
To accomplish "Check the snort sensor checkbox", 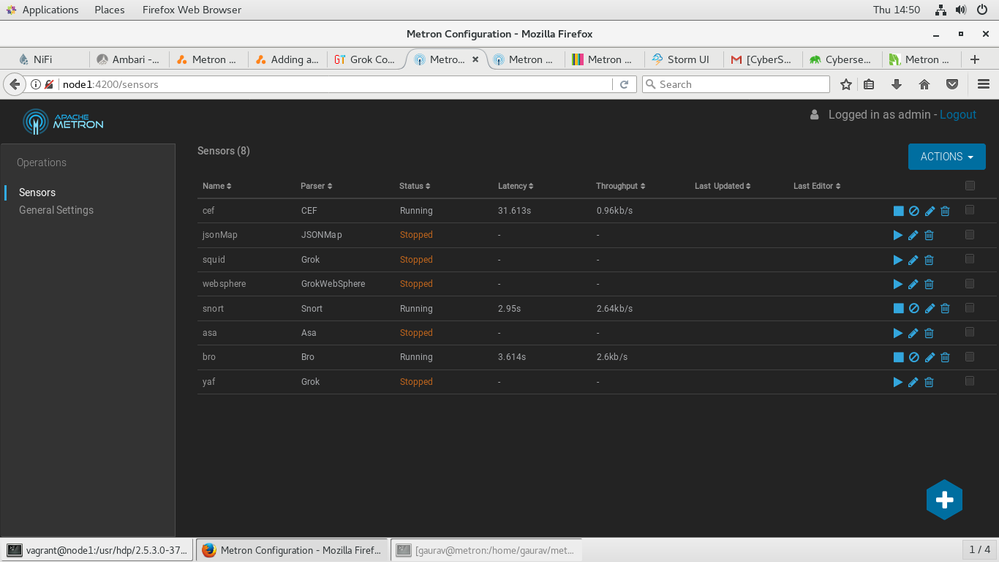I will pos(970,308).
